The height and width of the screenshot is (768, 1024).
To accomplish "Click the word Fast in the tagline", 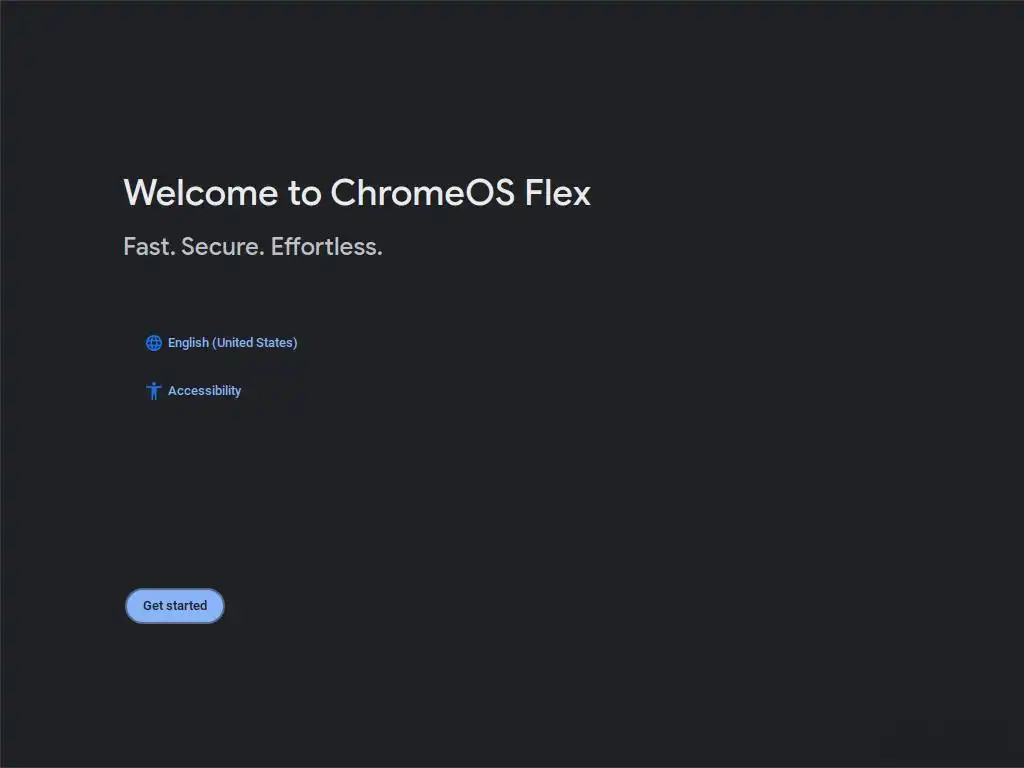I will [147, 246].
